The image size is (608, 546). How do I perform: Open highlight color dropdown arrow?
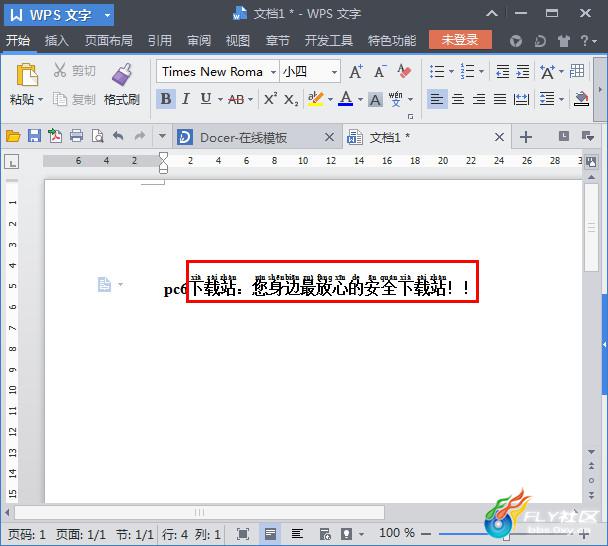click(330, 100)
